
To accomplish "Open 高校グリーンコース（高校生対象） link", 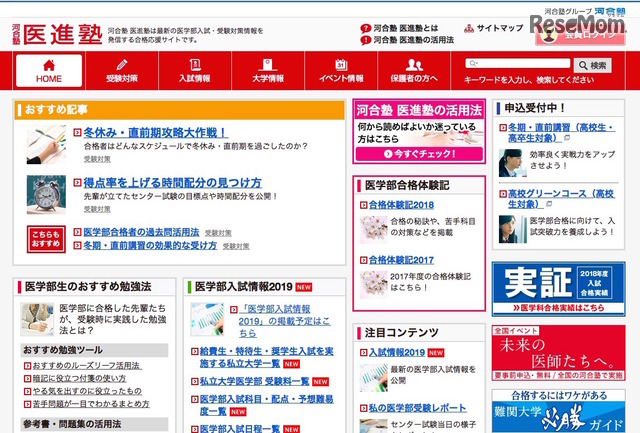I will (x=561, y=199).
